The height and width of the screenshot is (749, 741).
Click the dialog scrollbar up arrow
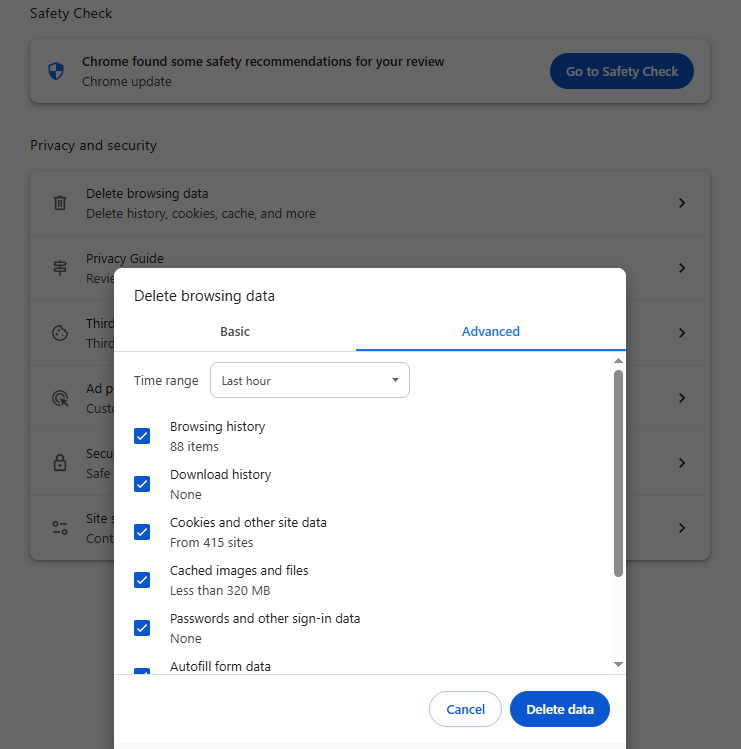[x=618, y=361]
